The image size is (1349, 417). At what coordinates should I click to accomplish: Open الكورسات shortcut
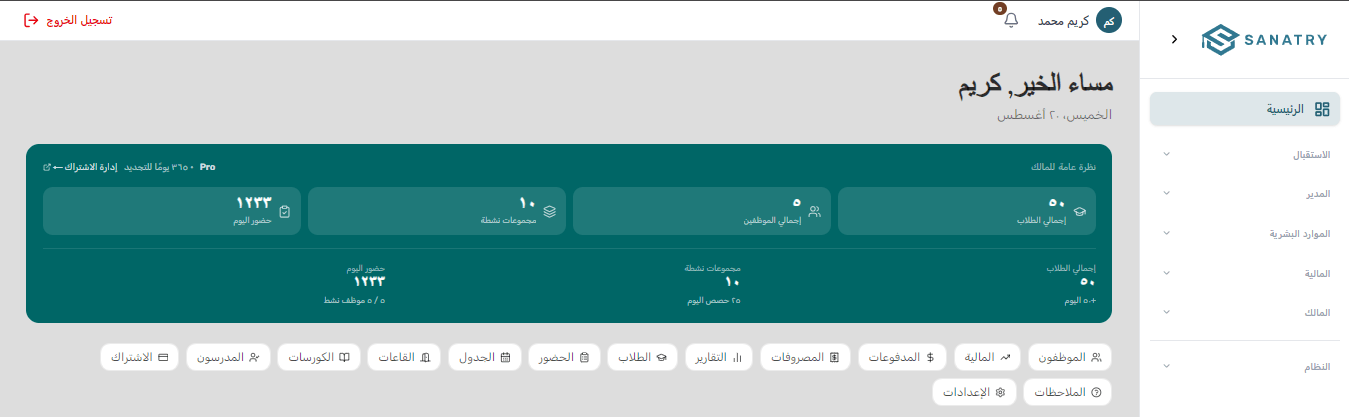pos(318,357)
